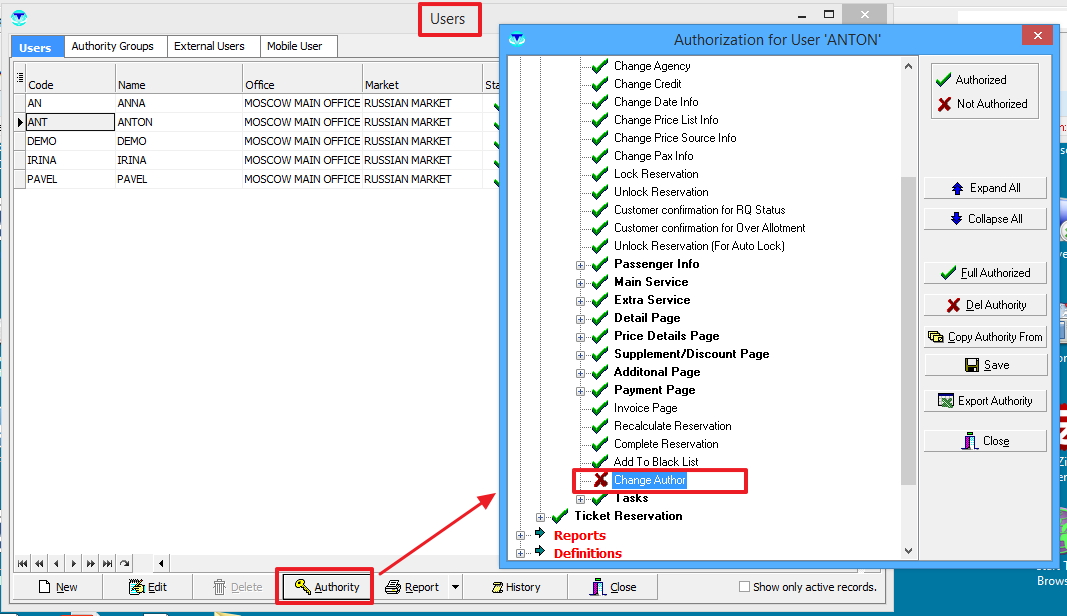Click the floppy disk Save icon
Image resolution: width=1067 pixels, height=616 pixels.
(x=971, y=365)
